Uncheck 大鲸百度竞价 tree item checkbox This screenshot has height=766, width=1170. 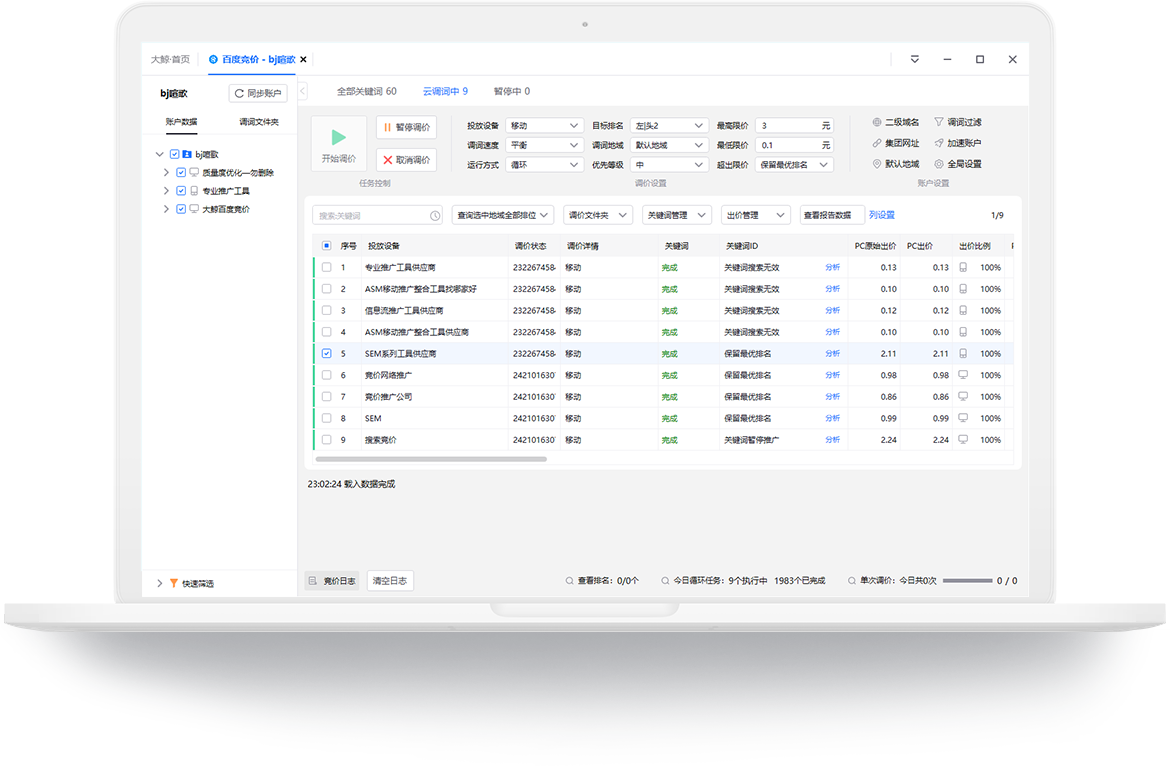pos(181,210)
